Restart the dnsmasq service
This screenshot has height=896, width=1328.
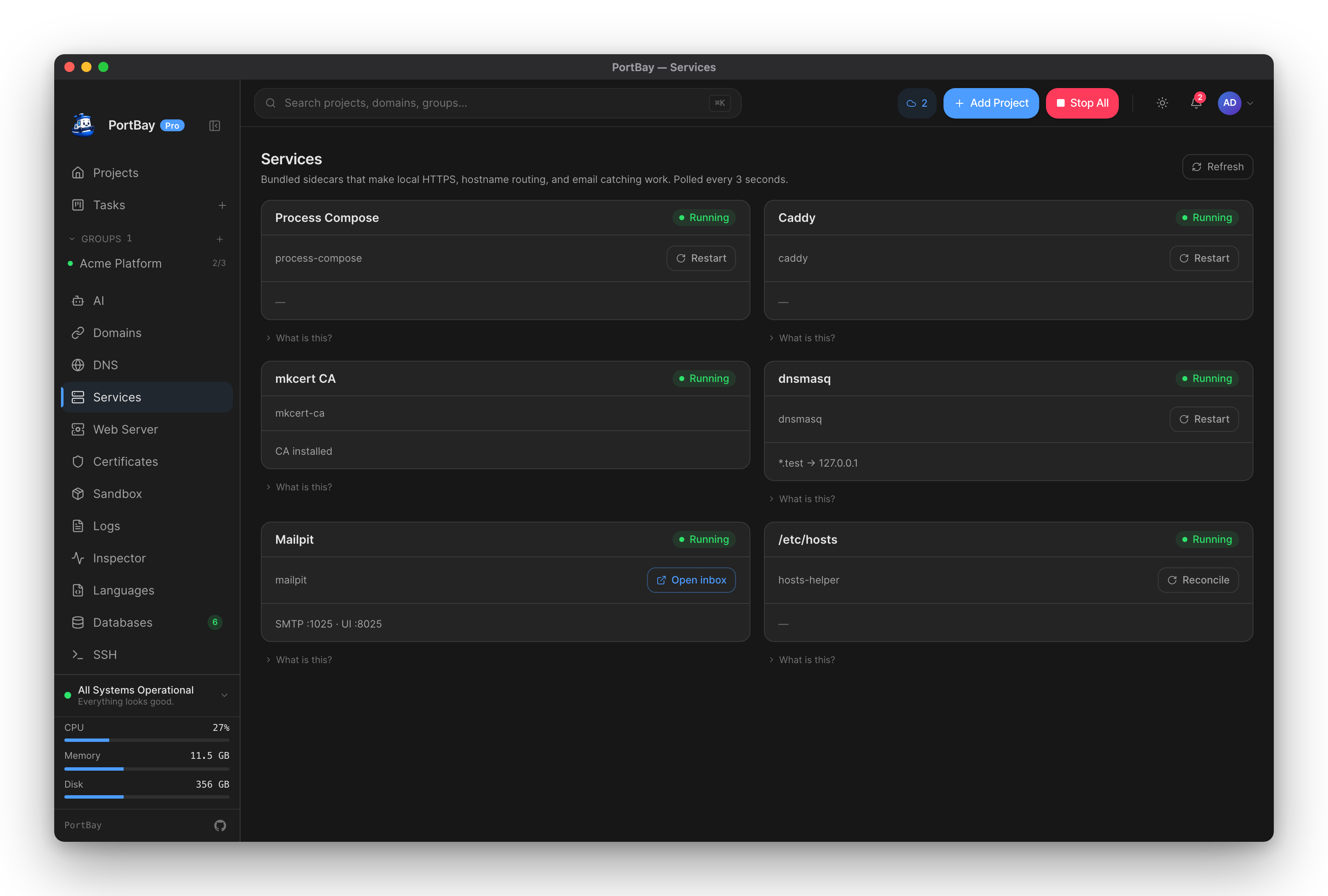(x=1203, y=419)
